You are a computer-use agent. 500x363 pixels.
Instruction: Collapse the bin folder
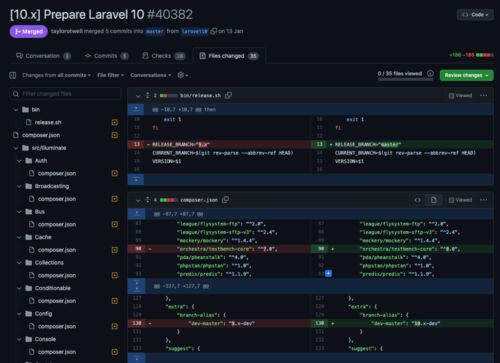pos(15,110)
